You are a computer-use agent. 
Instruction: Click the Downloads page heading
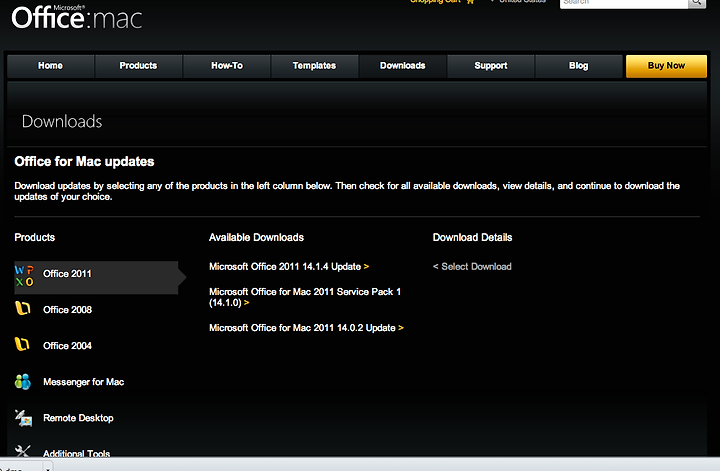[62, 122]
